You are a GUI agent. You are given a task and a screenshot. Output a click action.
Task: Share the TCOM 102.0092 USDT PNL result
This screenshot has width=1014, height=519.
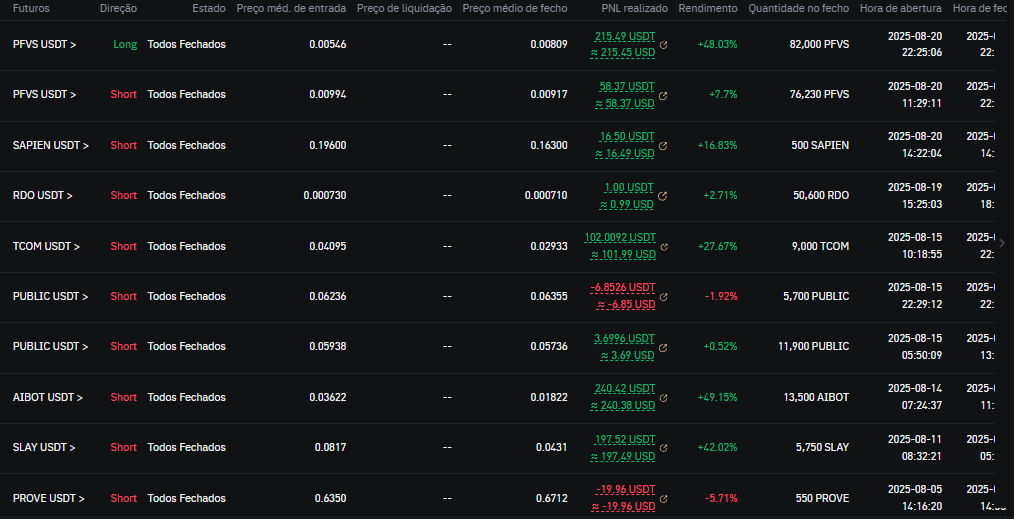pos(664,246)
